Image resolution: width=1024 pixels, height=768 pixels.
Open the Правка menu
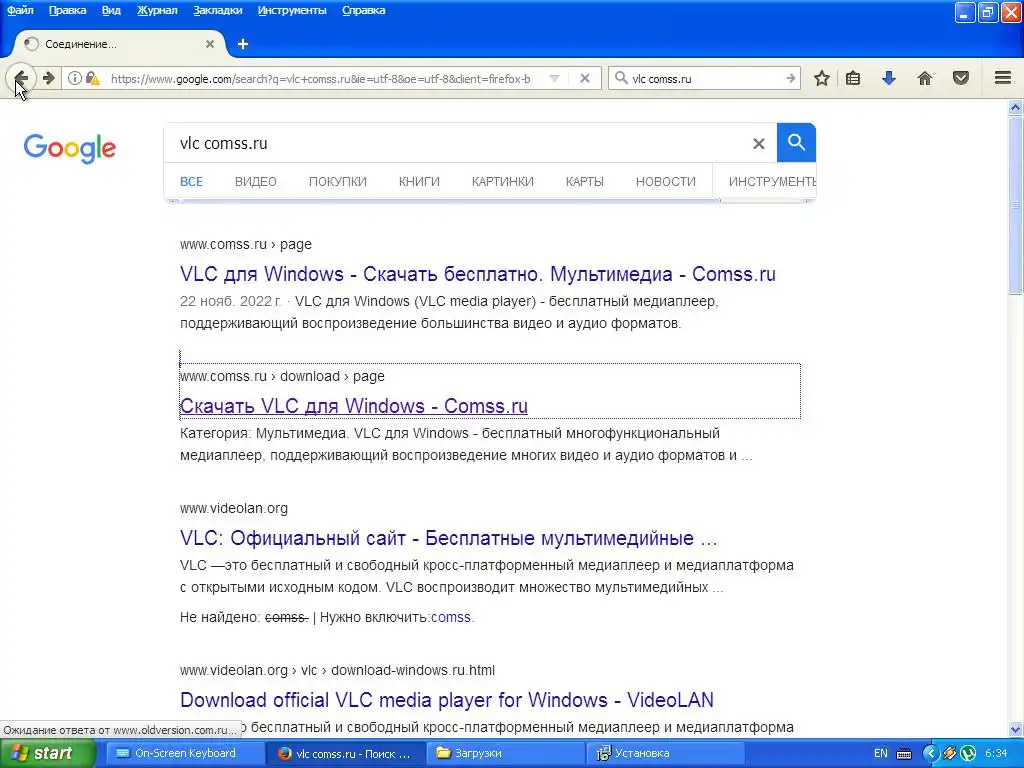[67, 10]
